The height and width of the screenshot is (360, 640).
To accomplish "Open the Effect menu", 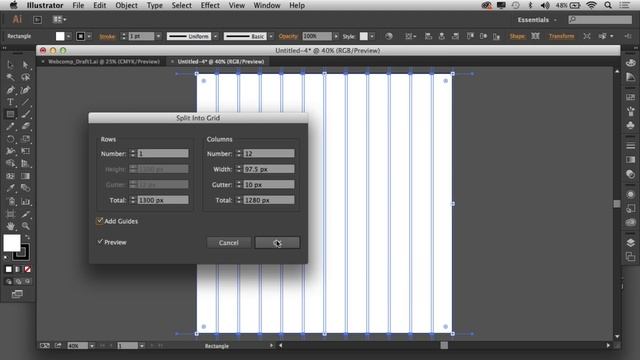I will tap(210, 5).
